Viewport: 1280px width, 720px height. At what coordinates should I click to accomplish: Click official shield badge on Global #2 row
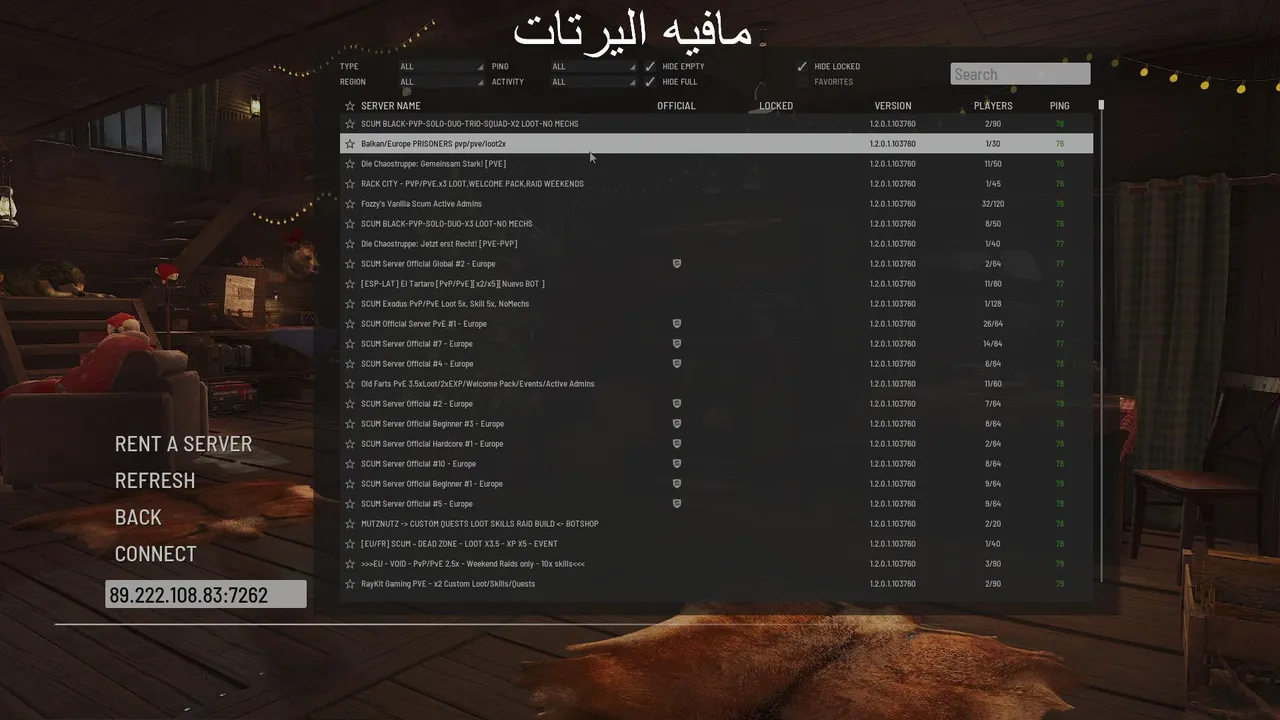[x=677, y=264]
